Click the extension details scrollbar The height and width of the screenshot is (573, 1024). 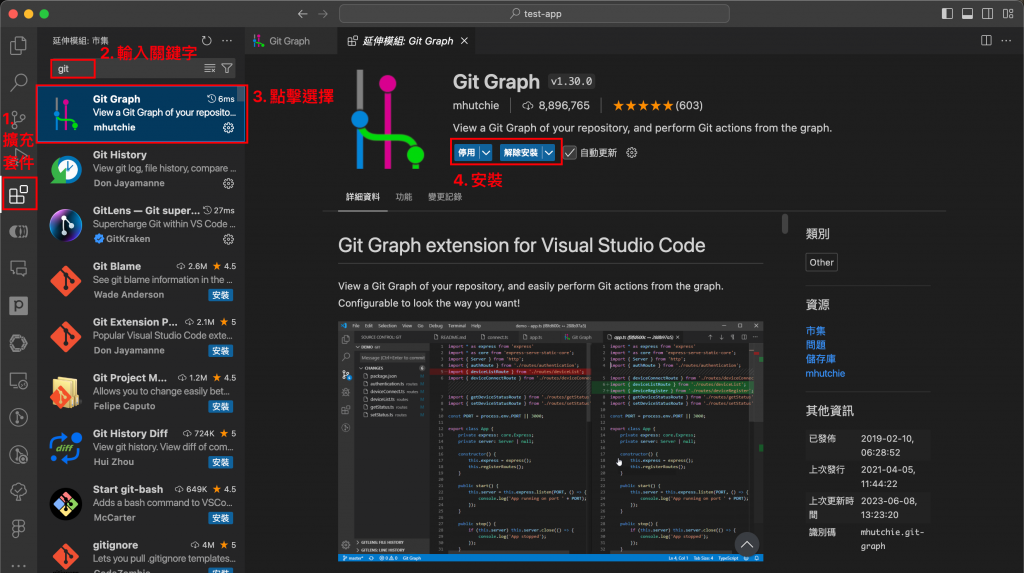coord(784,223)
